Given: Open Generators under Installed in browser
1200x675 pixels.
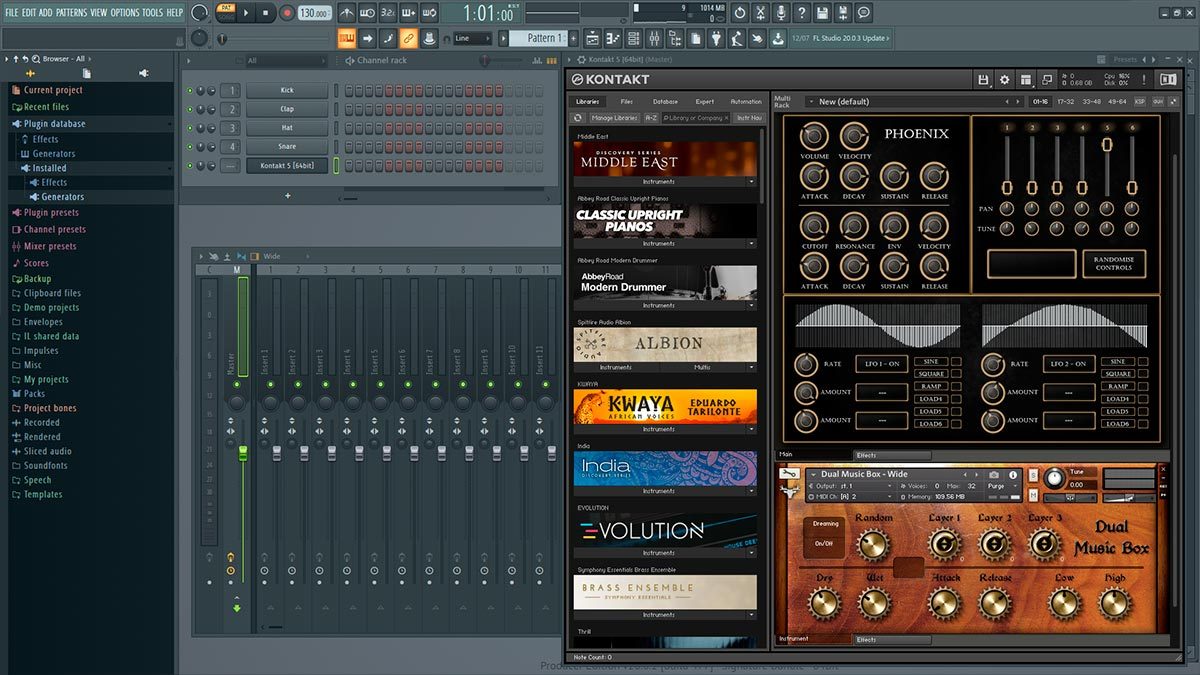Looking at the screenshot, I should 62,197.
